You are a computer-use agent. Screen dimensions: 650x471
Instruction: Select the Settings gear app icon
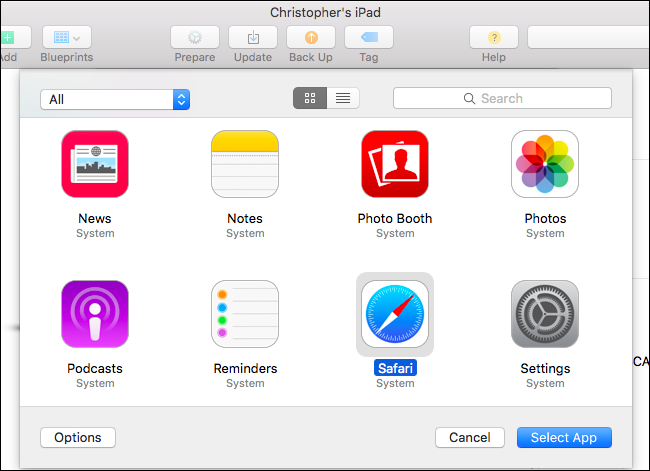click(545, 314)
